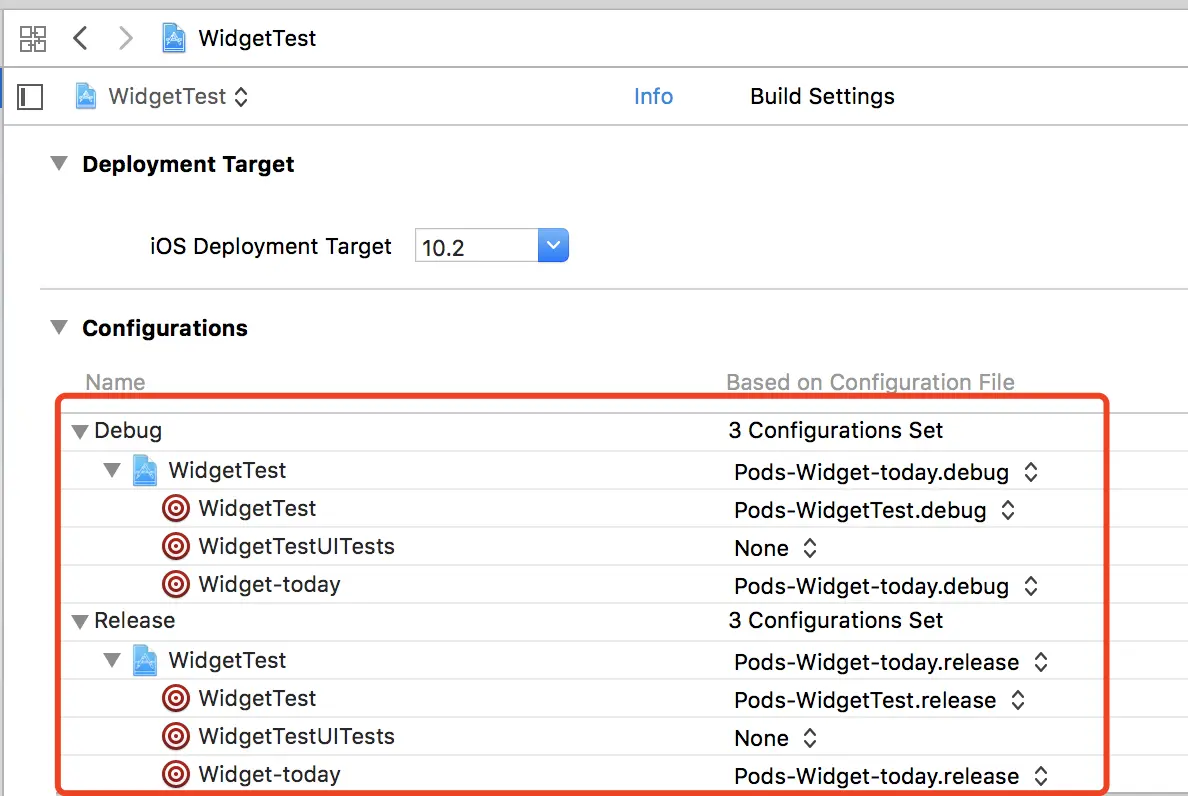Click the WidgetTestUITests target icon under Release

176,737
